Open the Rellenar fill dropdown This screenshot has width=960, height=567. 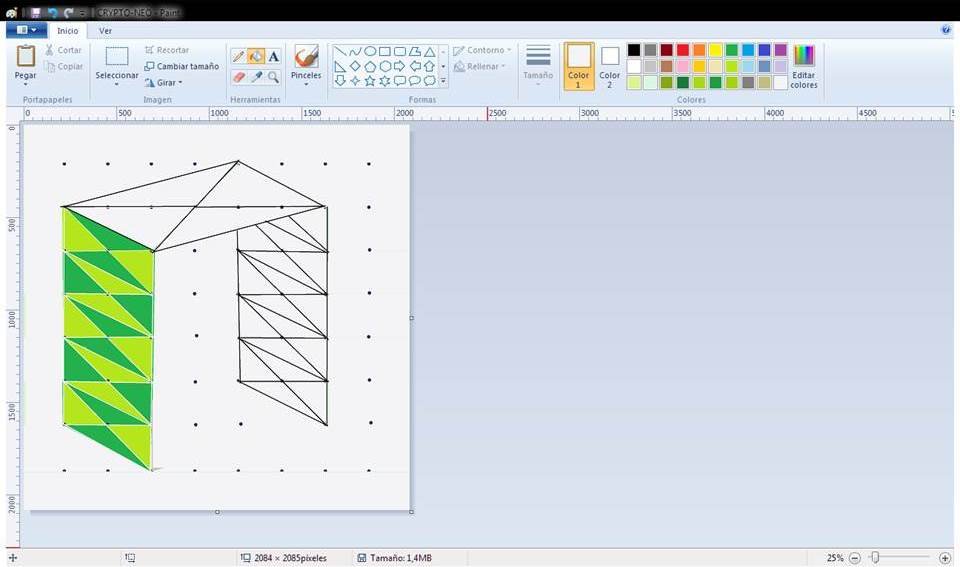click(481, 66)
